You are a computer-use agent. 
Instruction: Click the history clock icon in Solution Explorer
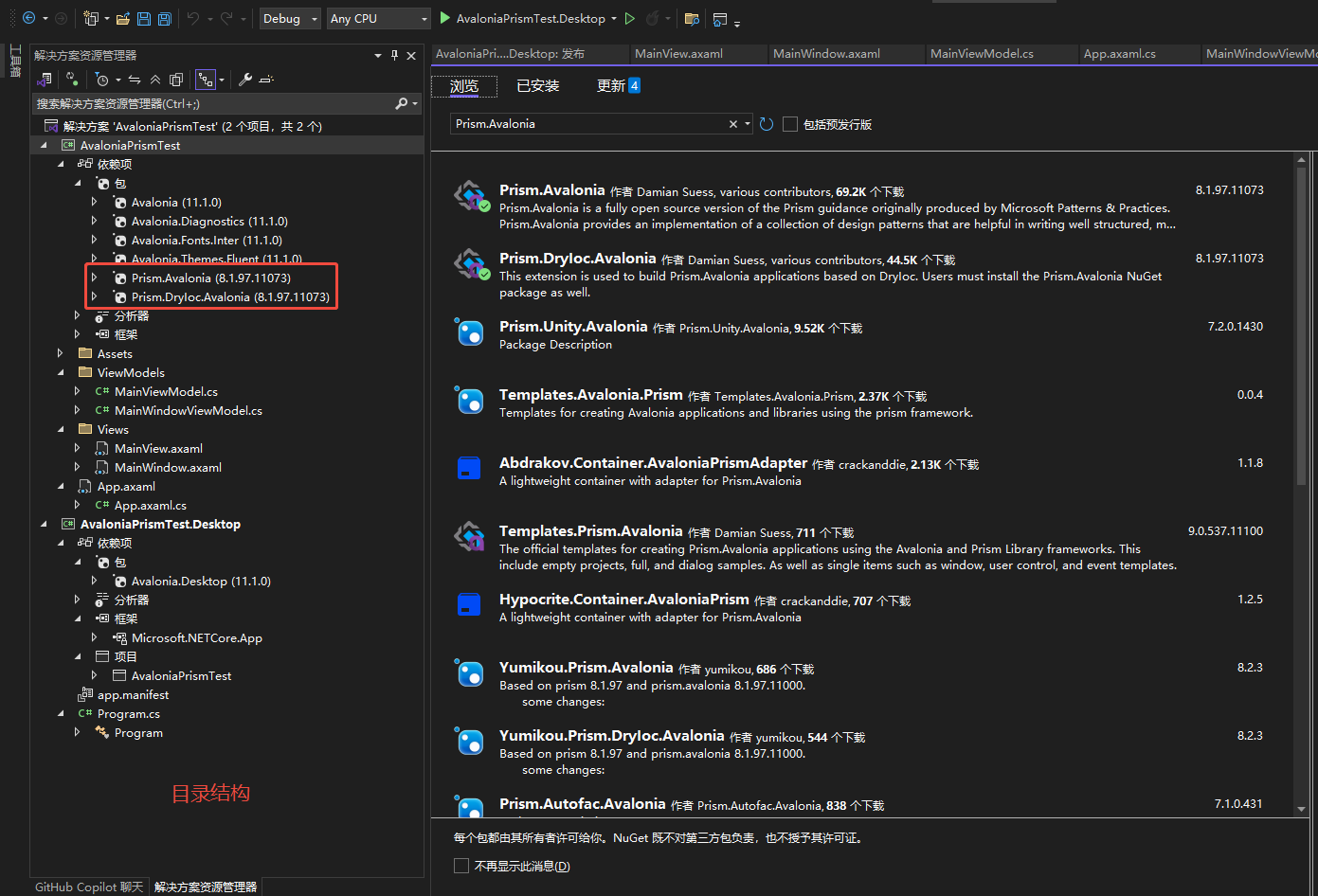tap(102, 80)
